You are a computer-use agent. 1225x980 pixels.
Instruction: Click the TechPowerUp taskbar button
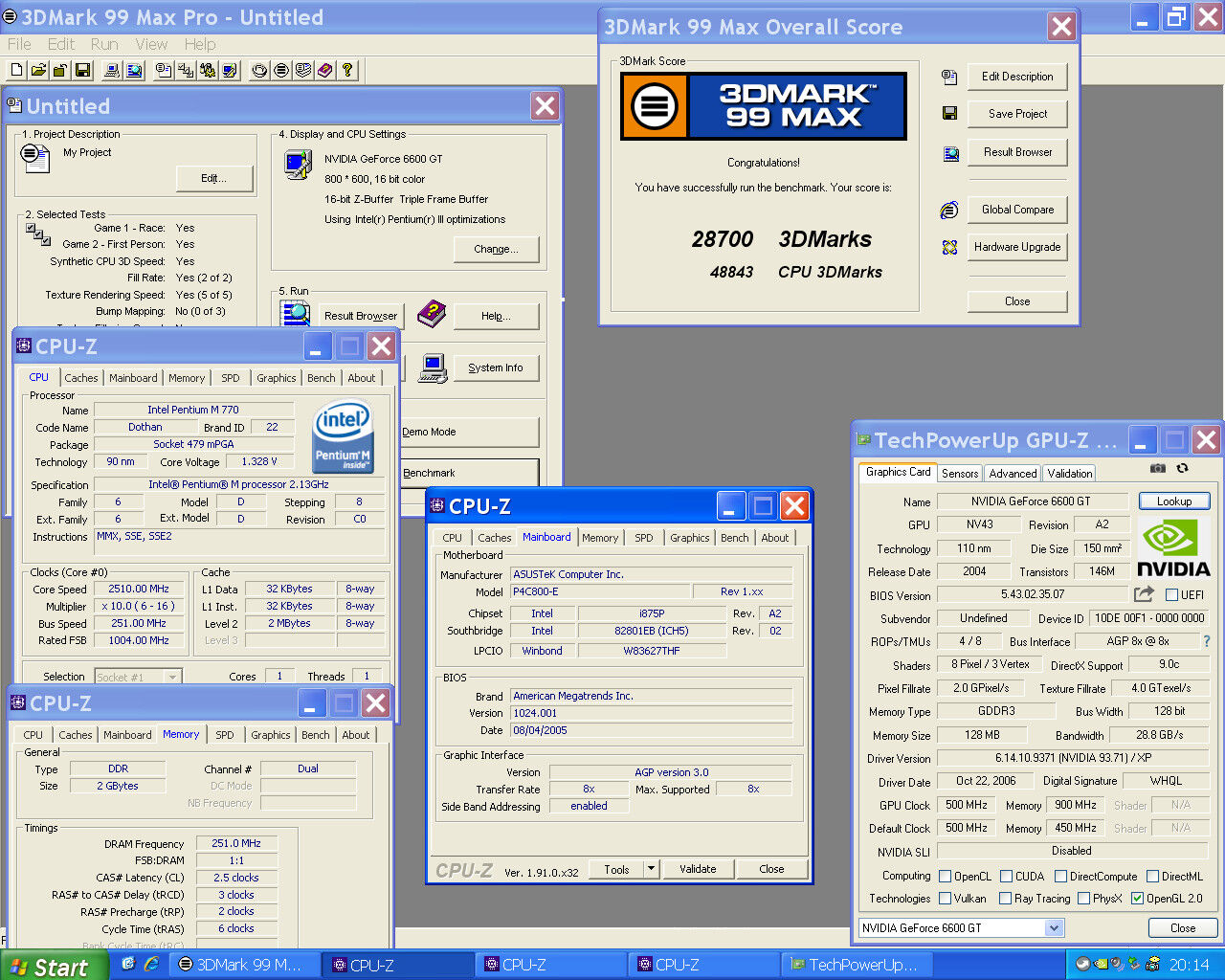tap(859, 965)
